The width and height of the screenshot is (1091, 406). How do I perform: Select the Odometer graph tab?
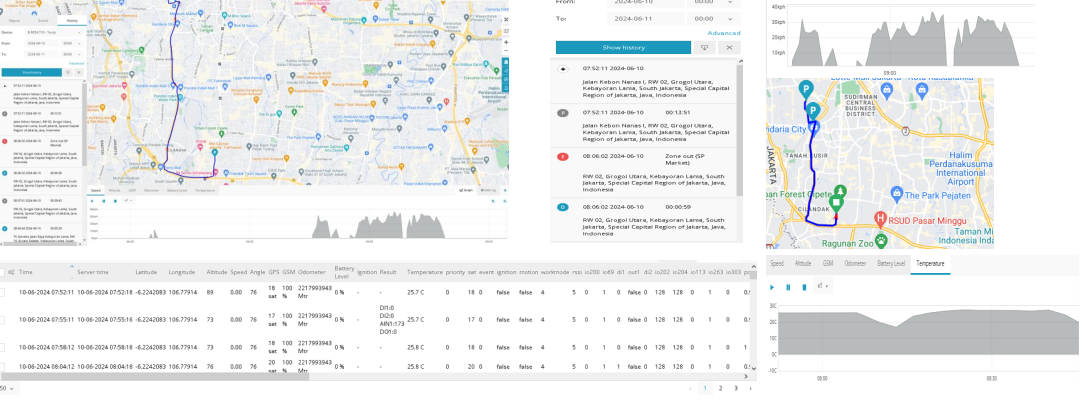click(x=854, y=263)
